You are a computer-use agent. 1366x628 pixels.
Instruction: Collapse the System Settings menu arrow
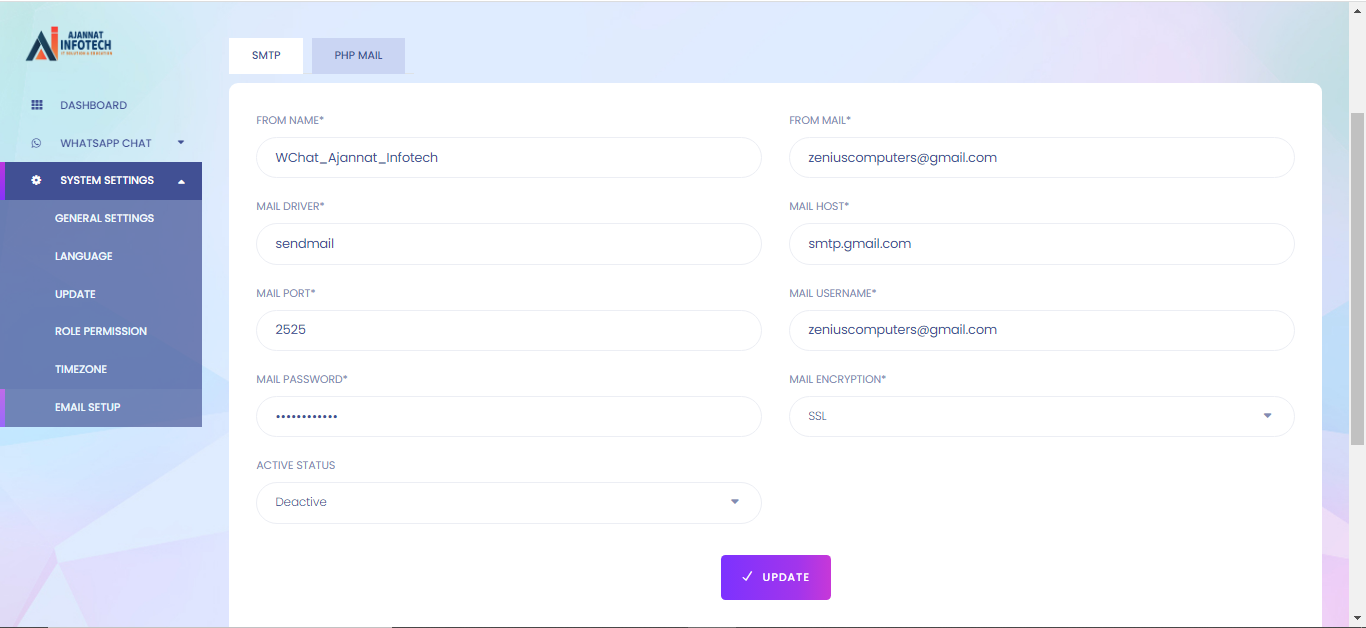tap(181, 181)
